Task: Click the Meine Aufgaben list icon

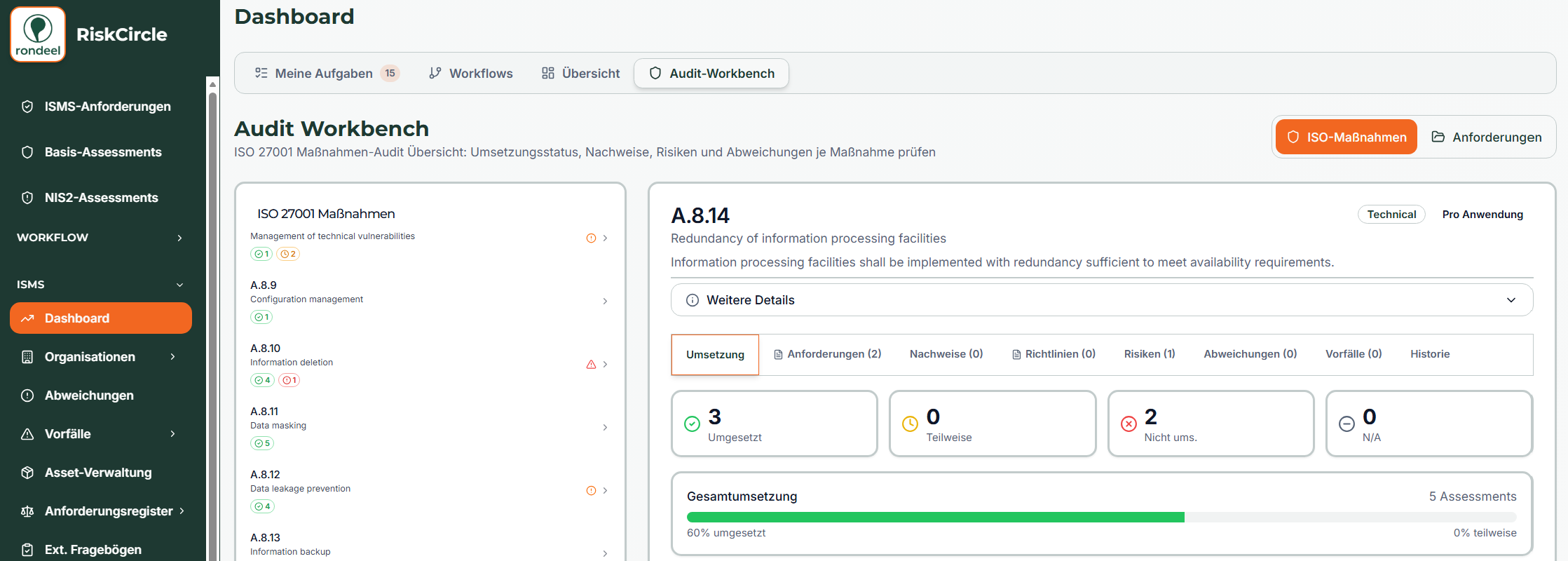Action: click(x=261, y=73)
